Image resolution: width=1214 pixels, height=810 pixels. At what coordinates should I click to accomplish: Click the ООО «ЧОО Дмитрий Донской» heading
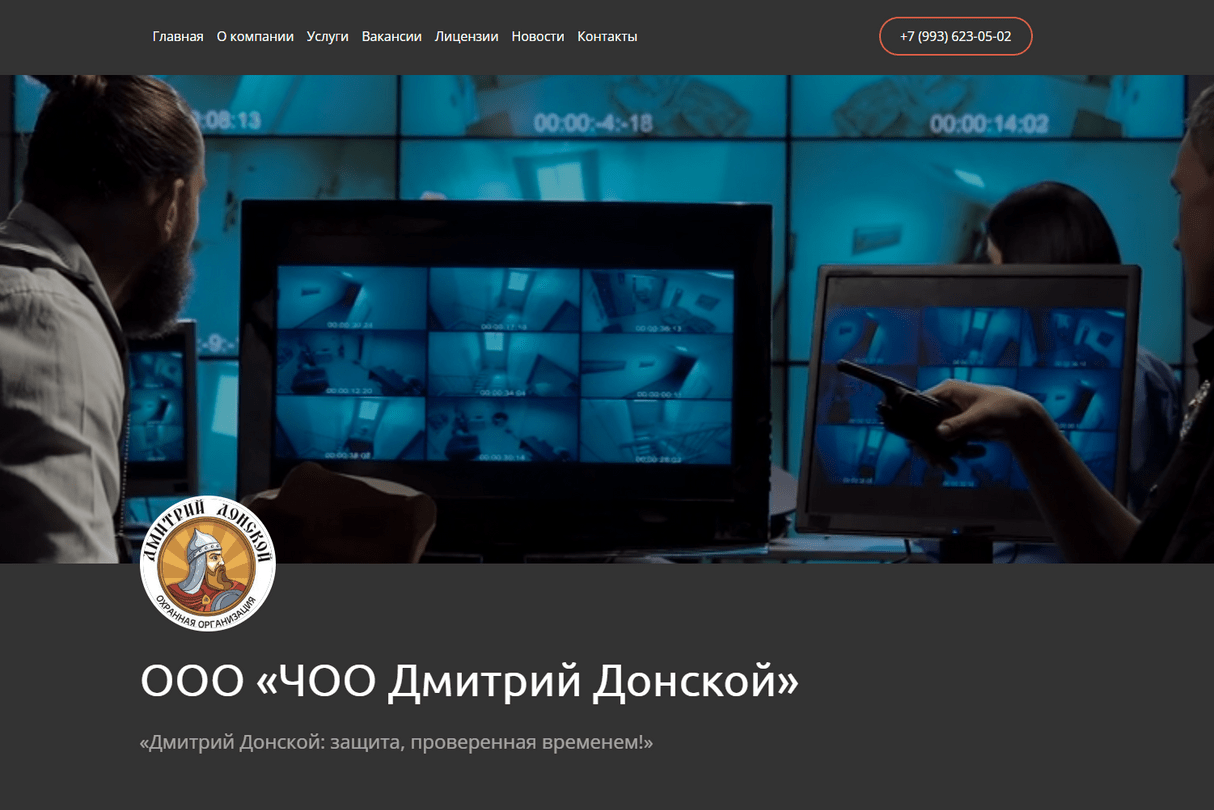pyautogui.click(x=470, y=683)
